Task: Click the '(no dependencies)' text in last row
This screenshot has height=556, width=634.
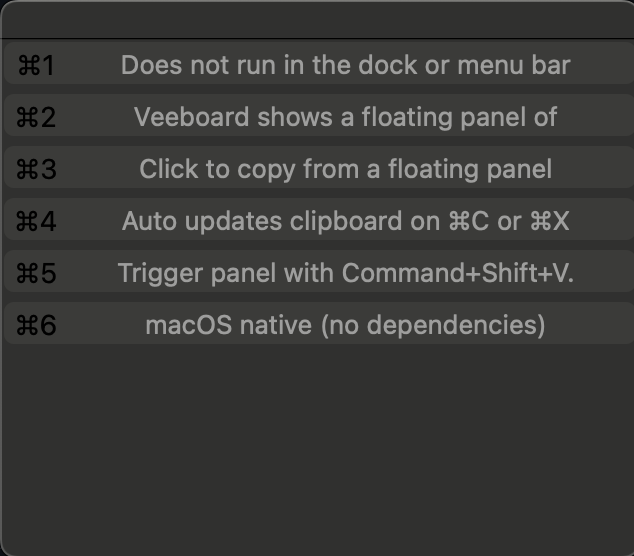Action: tap(433, 326)
